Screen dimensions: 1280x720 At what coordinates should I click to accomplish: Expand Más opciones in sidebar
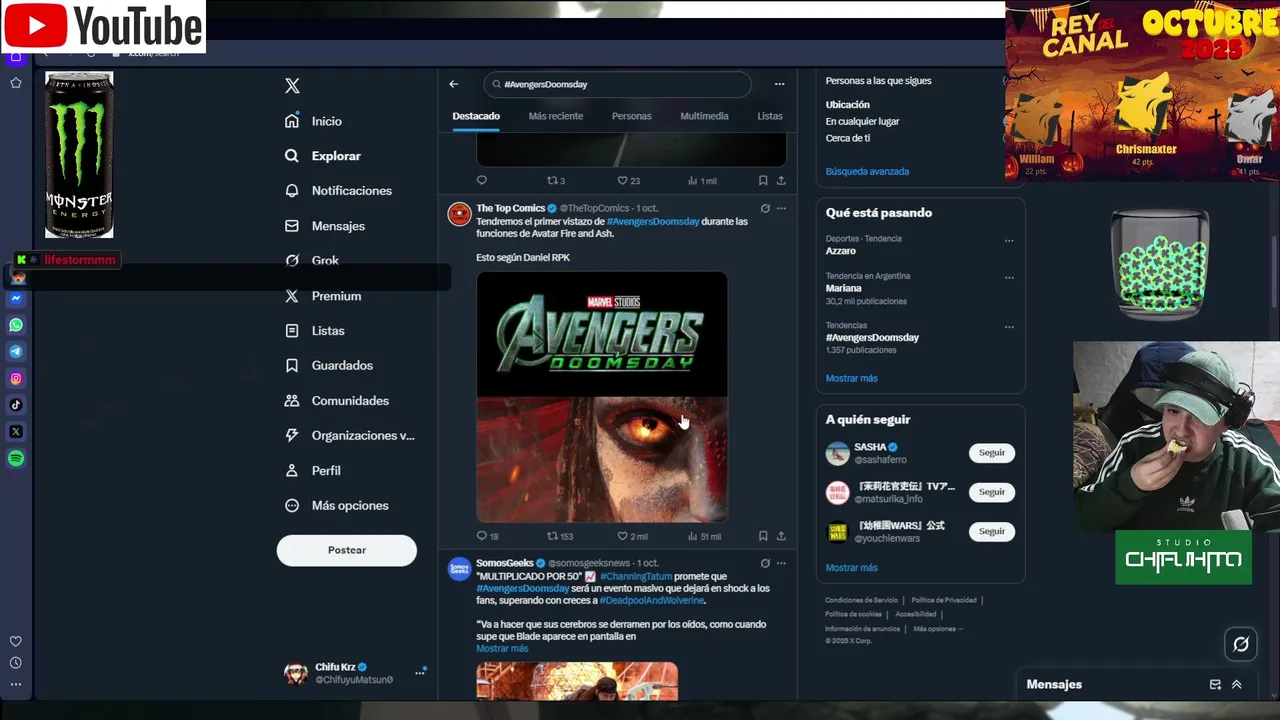click(336, 506)
